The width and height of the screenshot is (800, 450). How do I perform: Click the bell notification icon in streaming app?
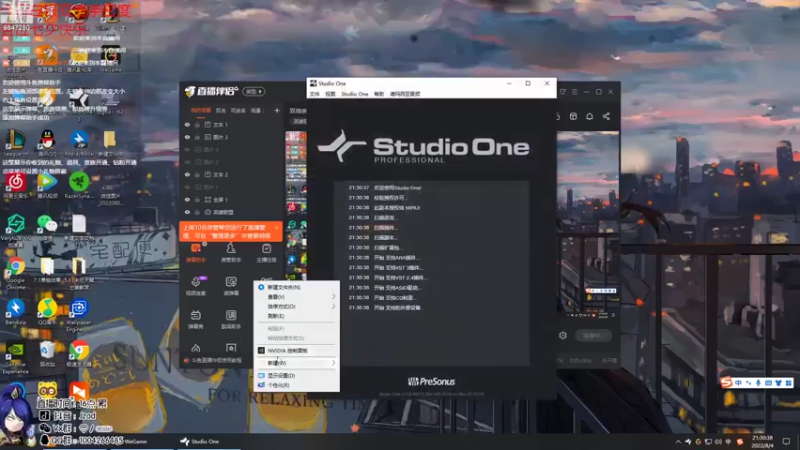(x=589, y=116)
